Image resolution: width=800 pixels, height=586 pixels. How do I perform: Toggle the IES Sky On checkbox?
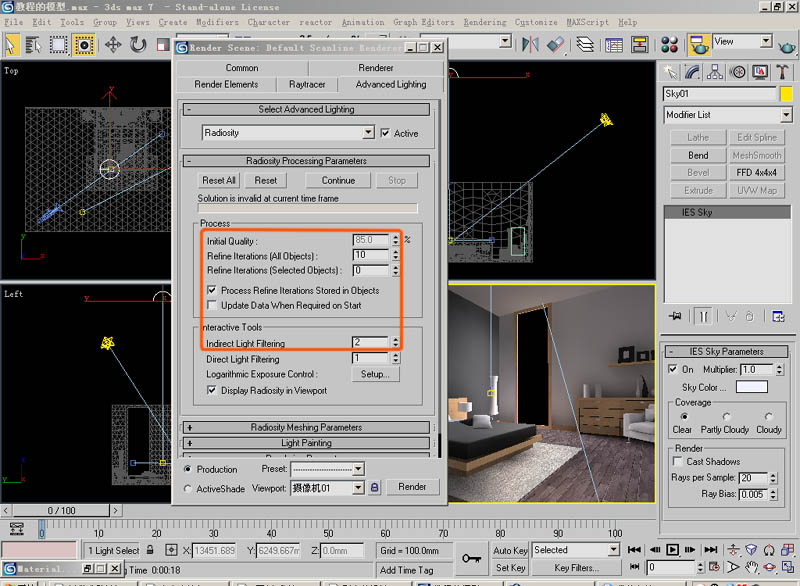click(673, 369)
